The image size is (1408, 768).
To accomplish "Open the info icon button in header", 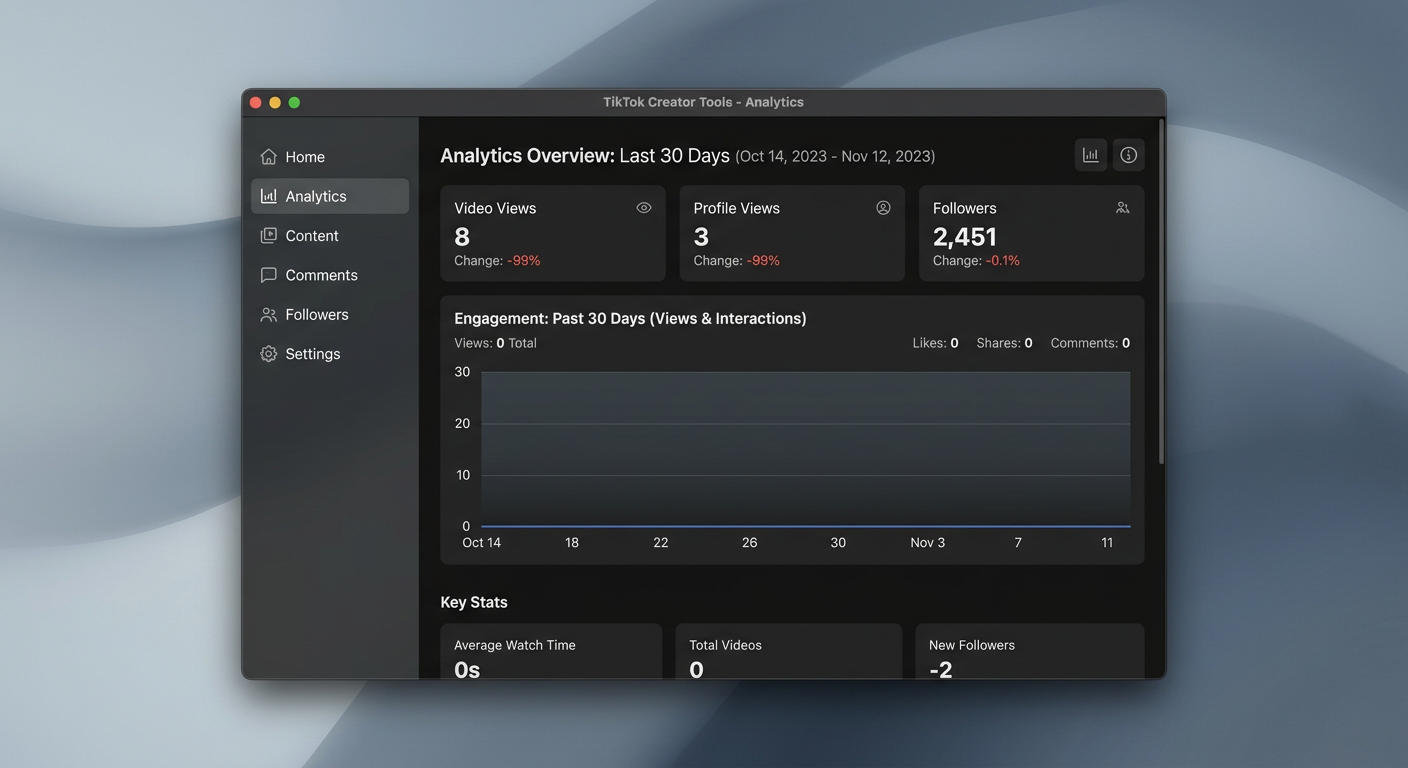I will pos(1128,155).
